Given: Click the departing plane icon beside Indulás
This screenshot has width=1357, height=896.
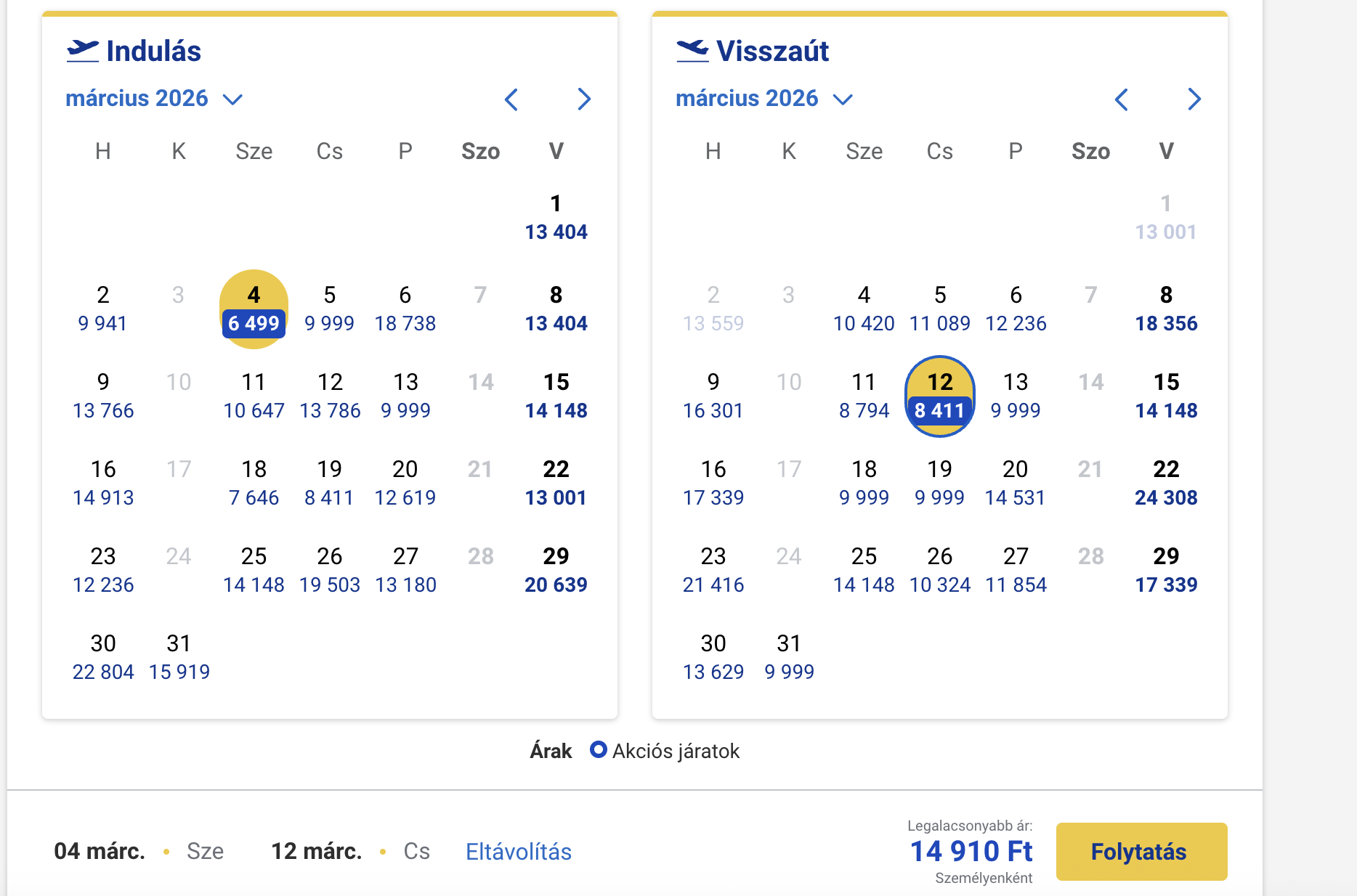Looking at the screenshot, I should pos(83,51).
